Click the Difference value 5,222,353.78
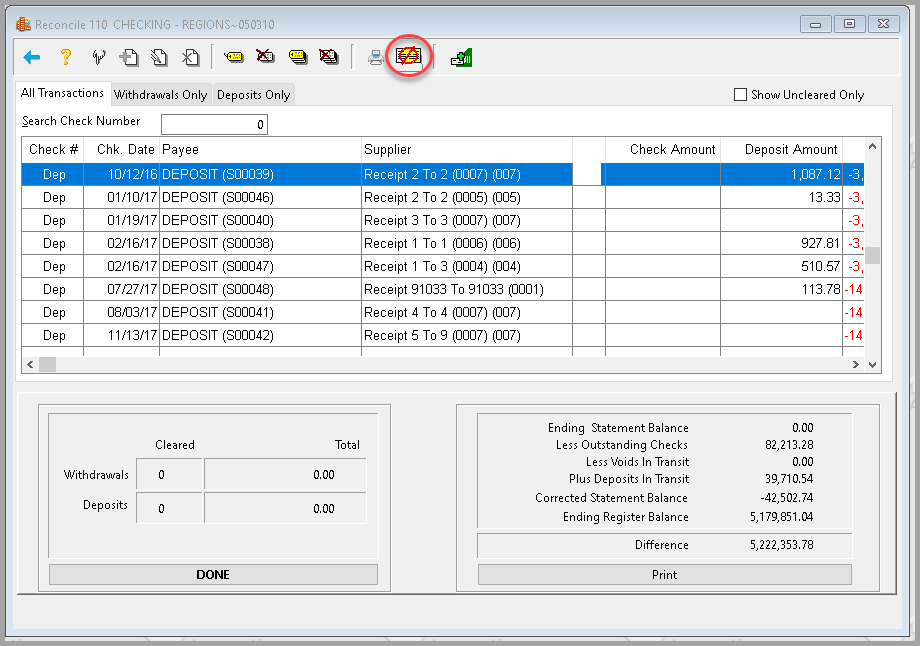The width and height of the screenshot is (920, 646). [x=782, y=544]
